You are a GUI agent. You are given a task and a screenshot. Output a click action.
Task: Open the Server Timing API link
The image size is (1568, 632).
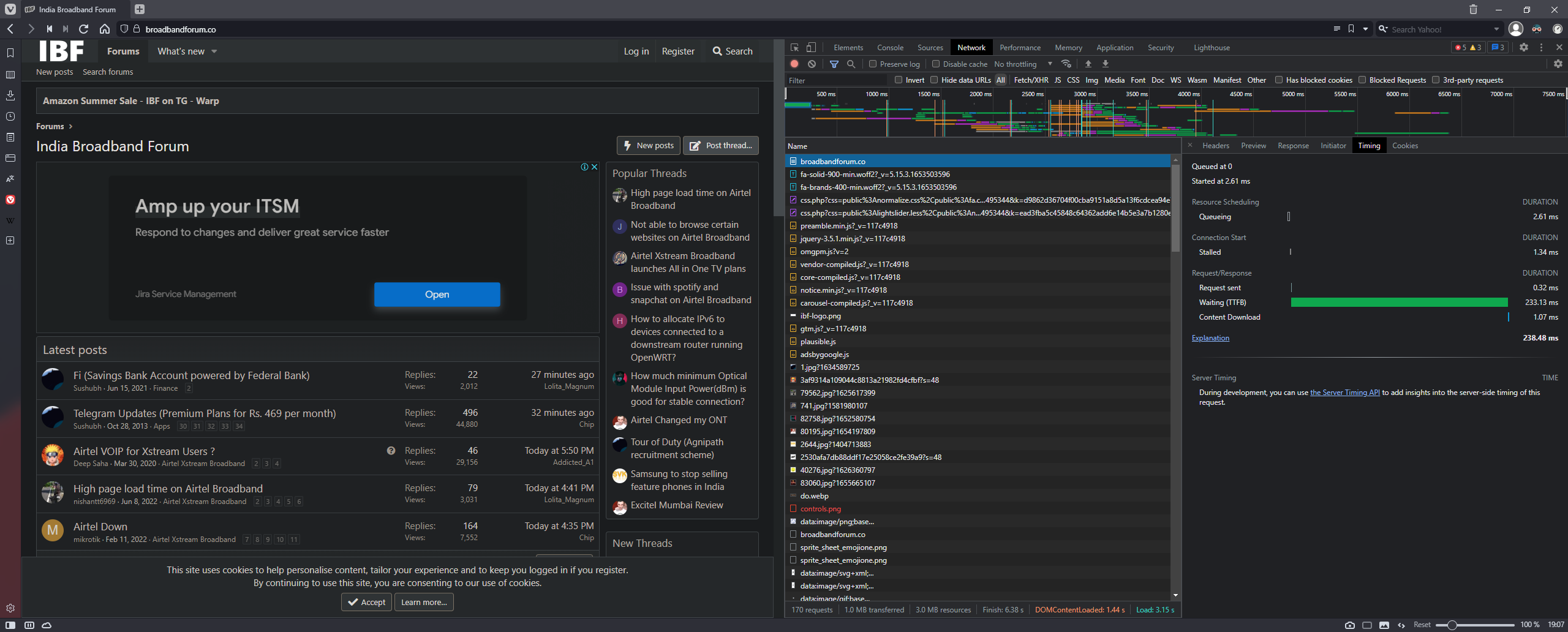(x=1344, y=393)
